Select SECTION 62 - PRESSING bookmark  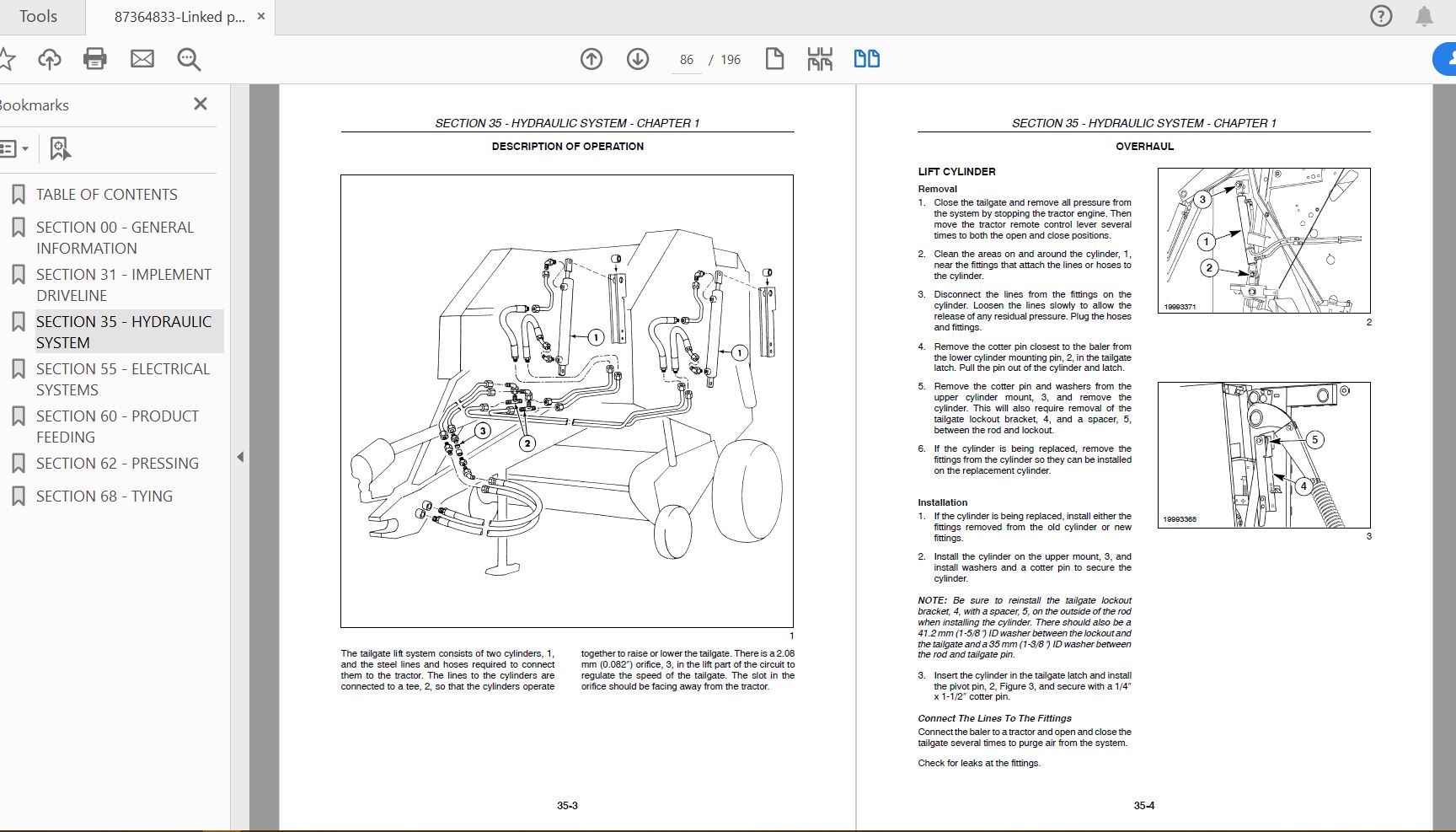(x=116, y=463)
